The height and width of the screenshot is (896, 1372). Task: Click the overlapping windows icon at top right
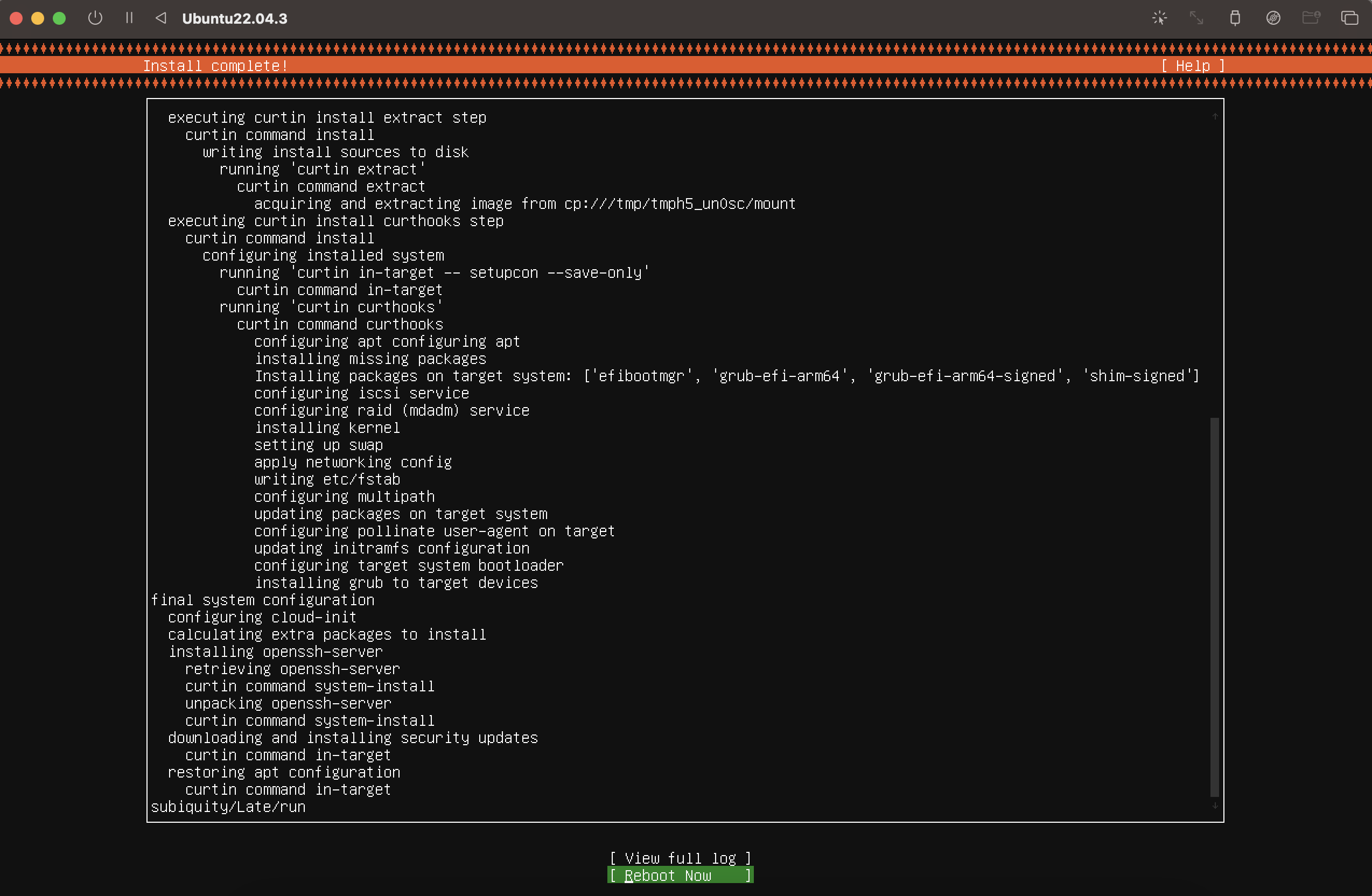click(x=1349, y=18)
